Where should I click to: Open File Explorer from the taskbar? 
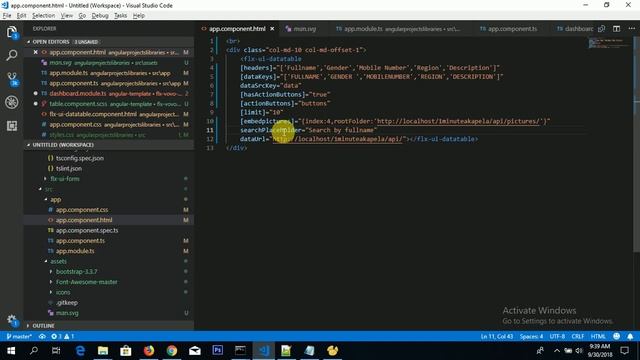[x=103, y=351]
